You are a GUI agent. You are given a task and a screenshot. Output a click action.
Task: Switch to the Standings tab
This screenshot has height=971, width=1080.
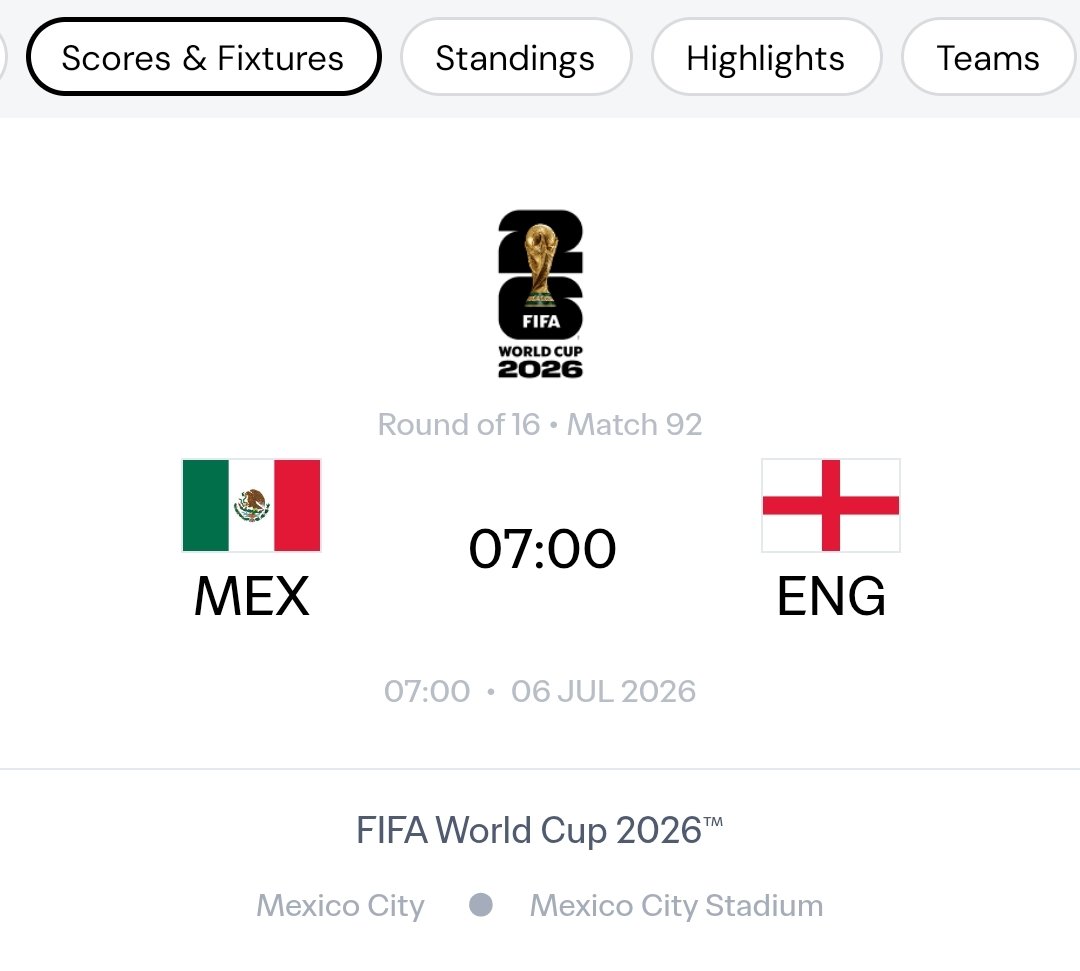click(x=515, y=57)
